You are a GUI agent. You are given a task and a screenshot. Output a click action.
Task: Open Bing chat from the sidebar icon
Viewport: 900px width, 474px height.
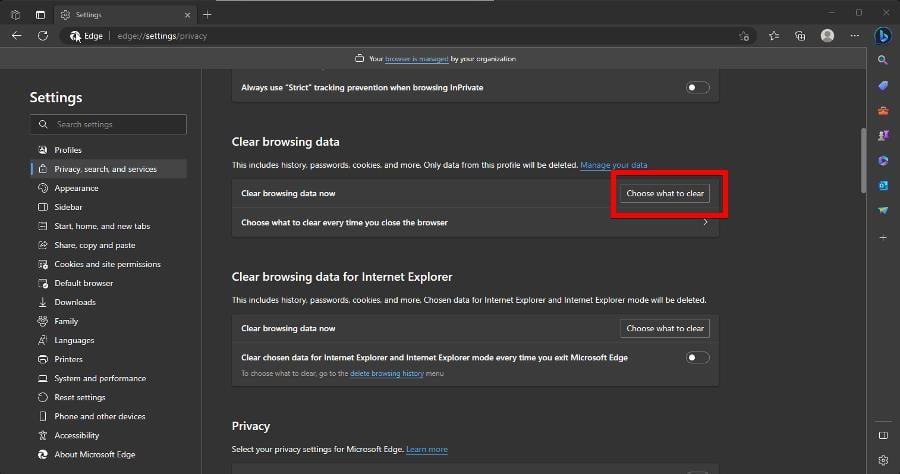(x=883, y=36)
